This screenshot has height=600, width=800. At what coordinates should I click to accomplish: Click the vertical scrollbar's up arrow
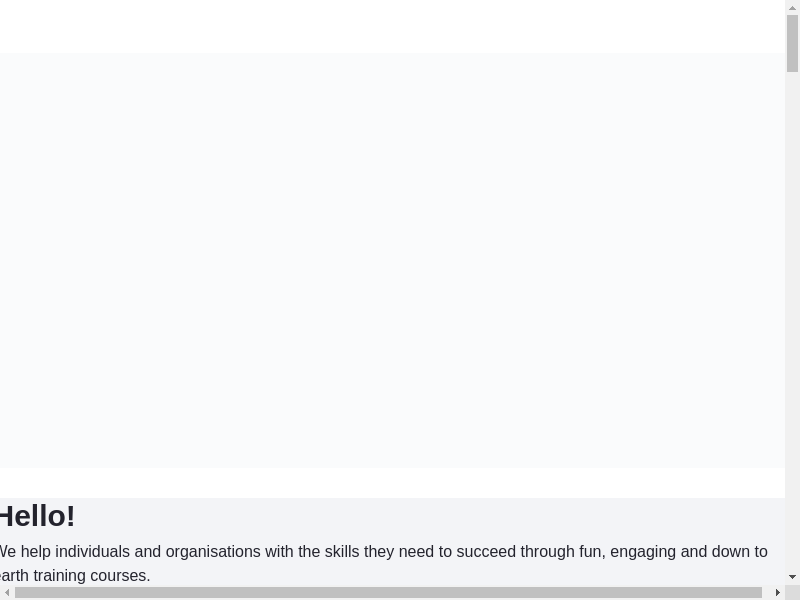(x=793, y=8)
